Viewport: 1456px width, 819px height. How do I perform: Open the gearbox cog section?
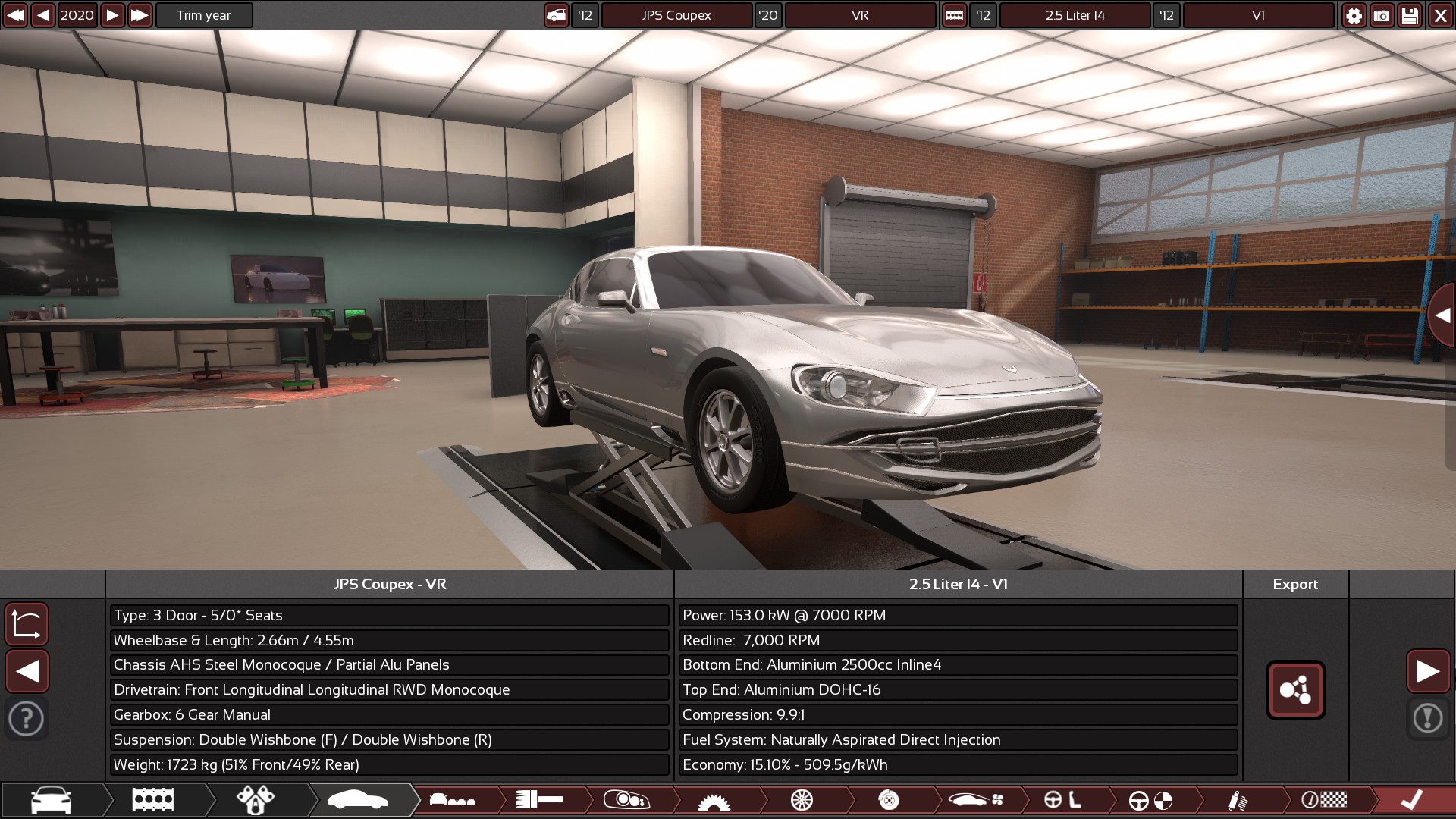(x=713, y=800)
